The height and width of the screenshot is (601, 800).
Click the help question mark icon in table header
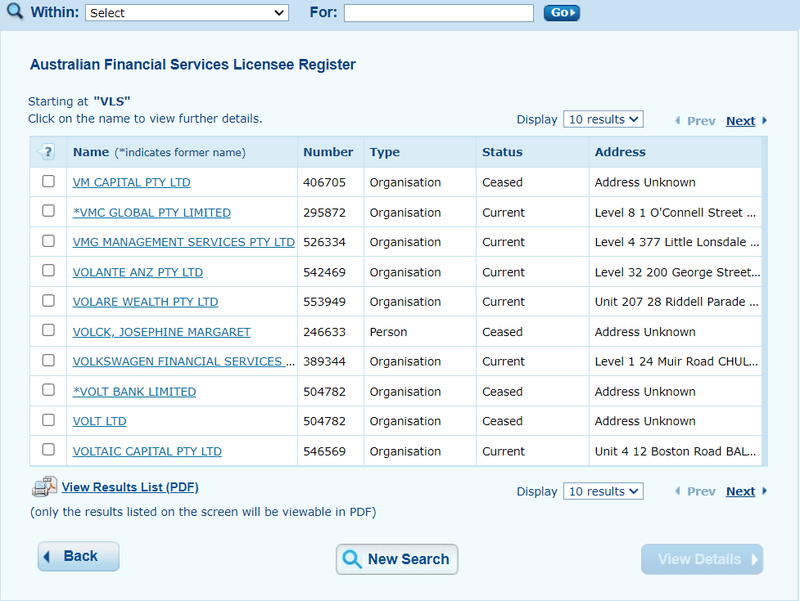click(x=47, y=152)
